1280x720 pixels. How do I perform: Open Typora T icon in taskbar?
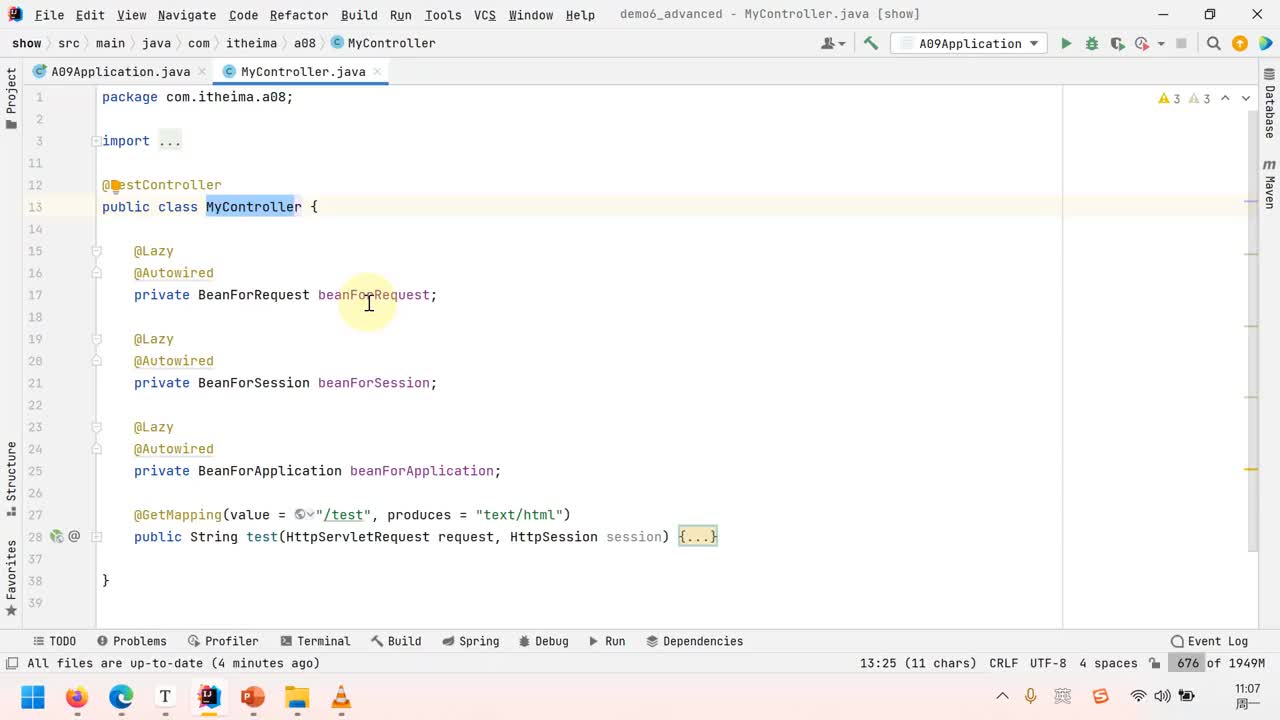165,697
